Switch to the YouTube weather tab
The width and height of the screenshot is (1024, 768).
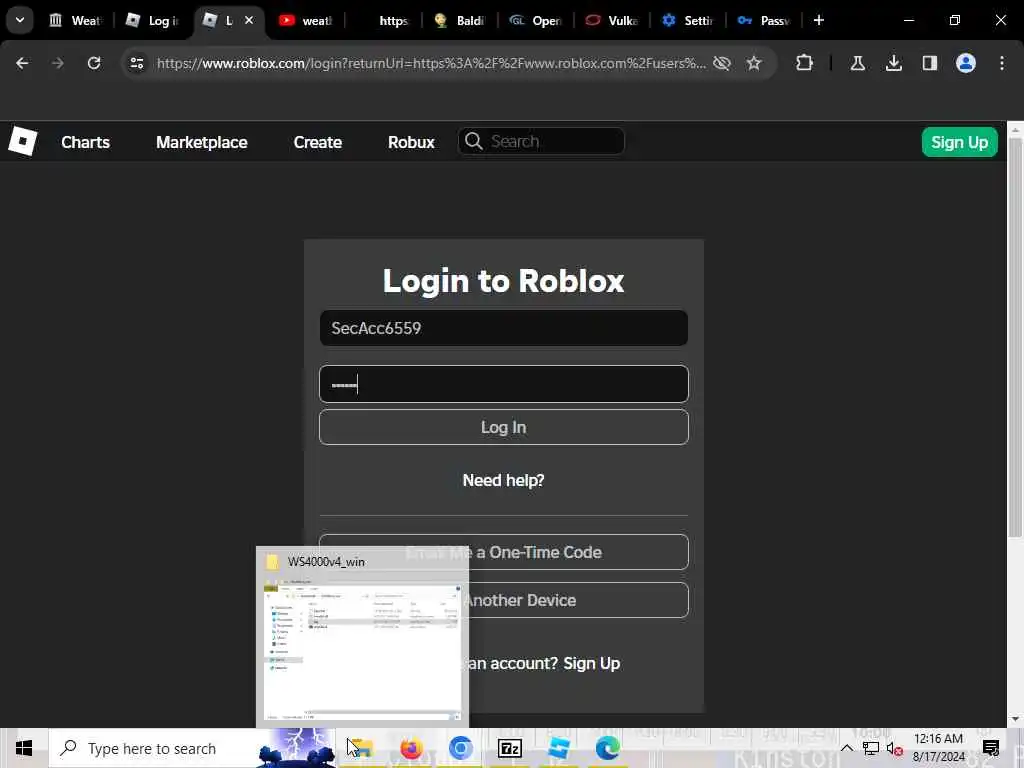[x=306, y=21]
